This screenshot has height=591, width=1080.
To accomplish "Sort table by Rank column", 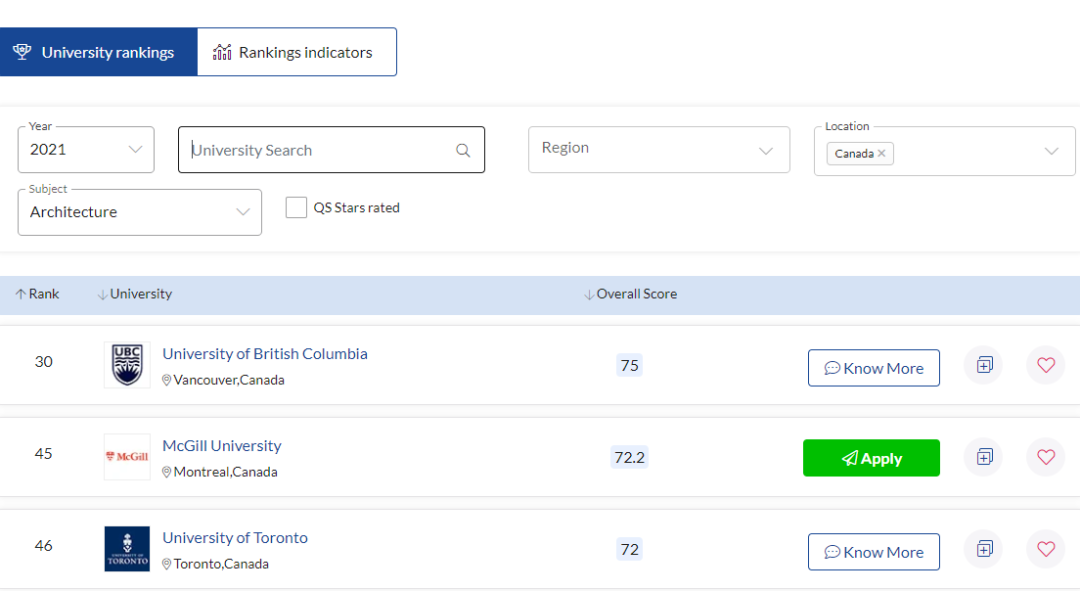I will tap(37, 294).
